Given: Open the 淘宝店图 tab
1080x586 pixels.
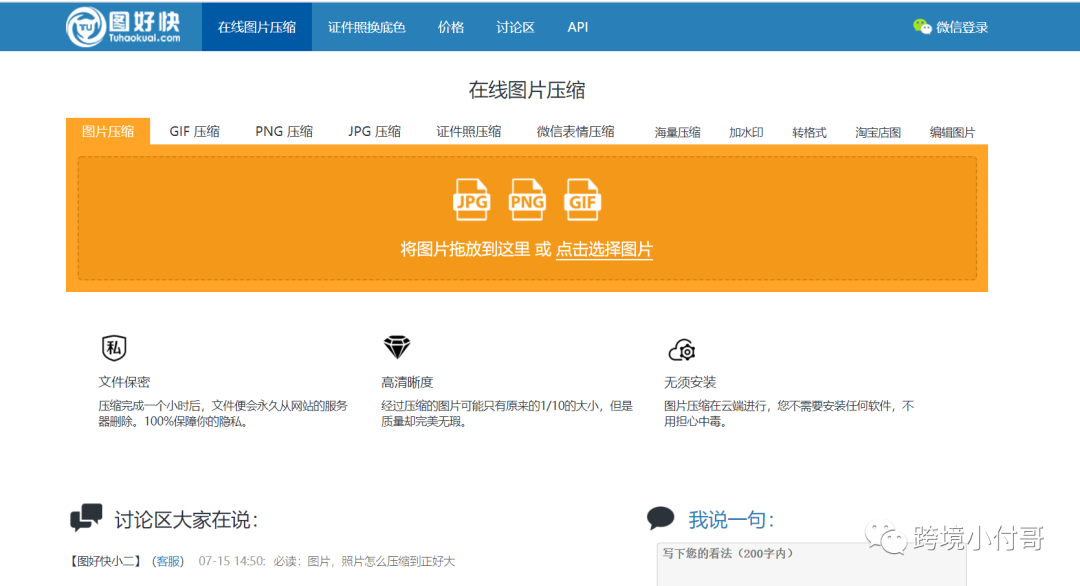Looking at the screenshot, I should coord(877,131).
